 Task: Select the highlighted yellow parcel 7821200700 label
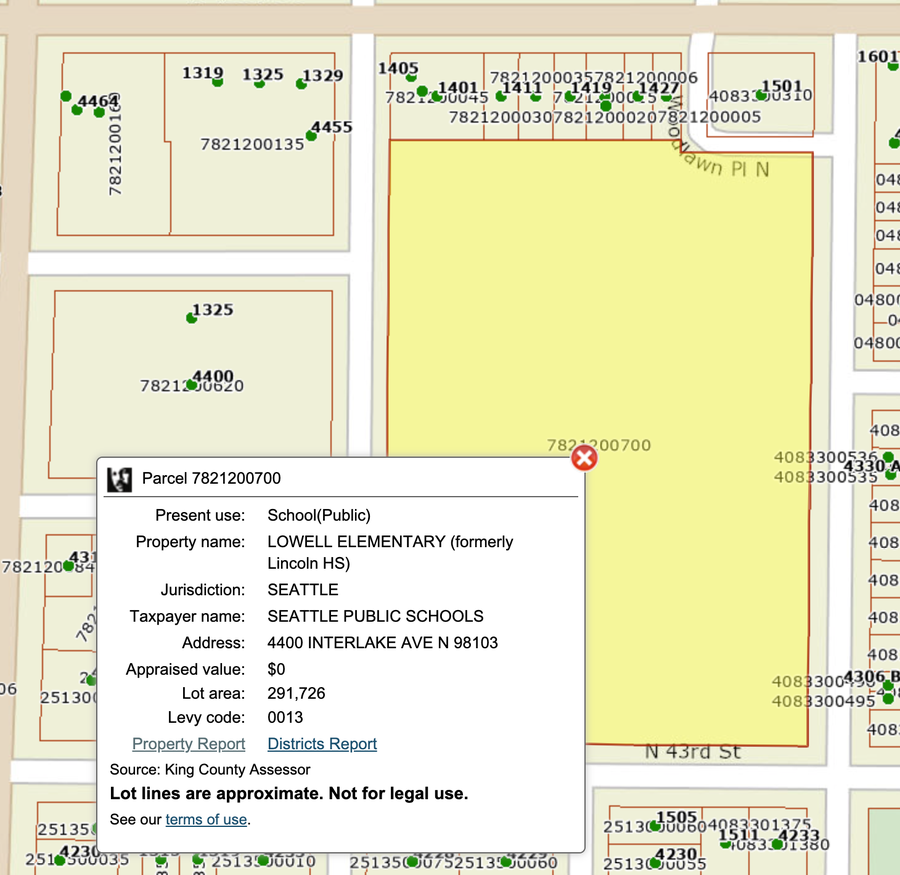coord(599,445)
